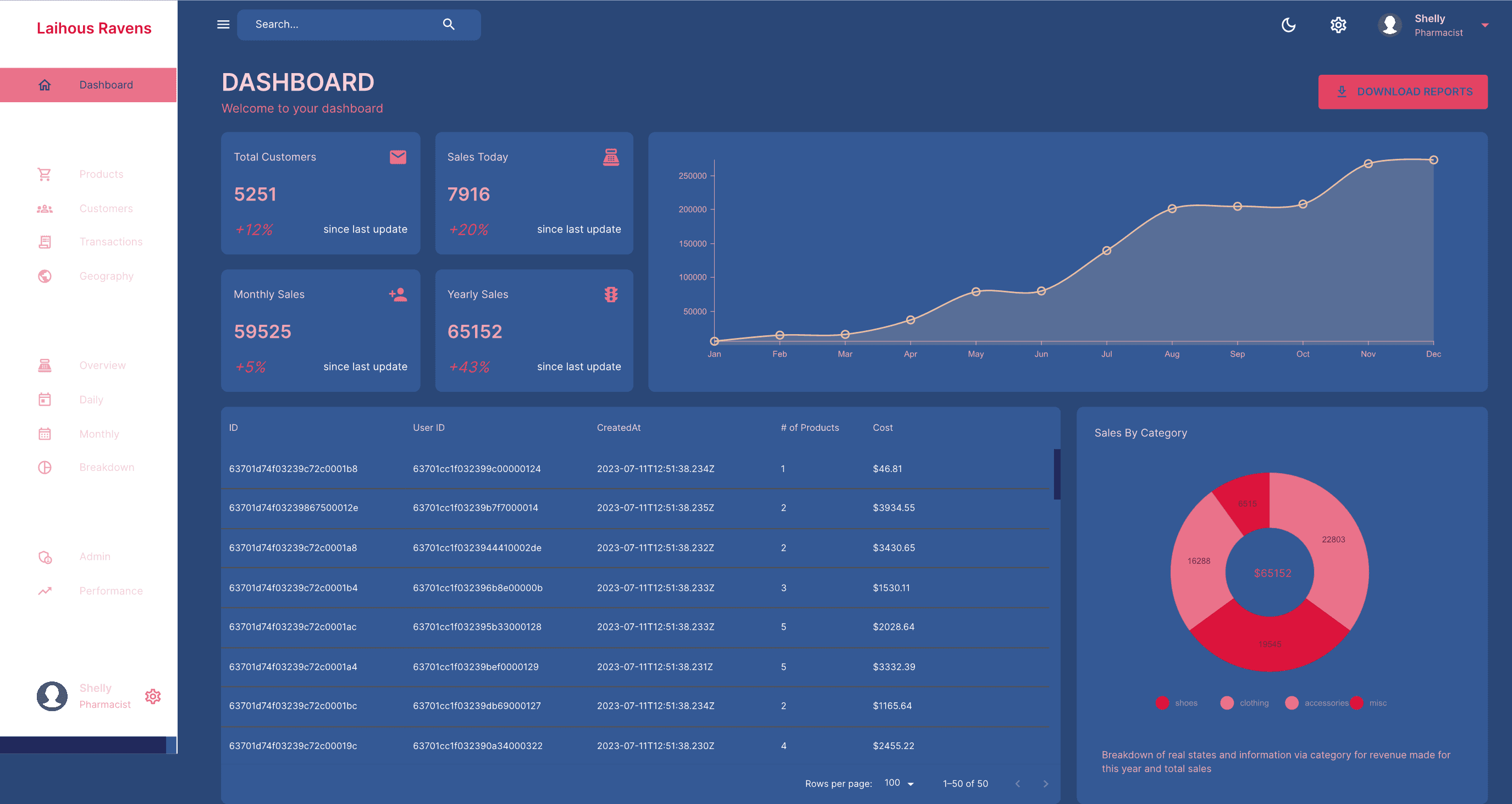The image size is (1512, 804).
Task: Click the Daily calendar icon
Action: tap(45, 400)
